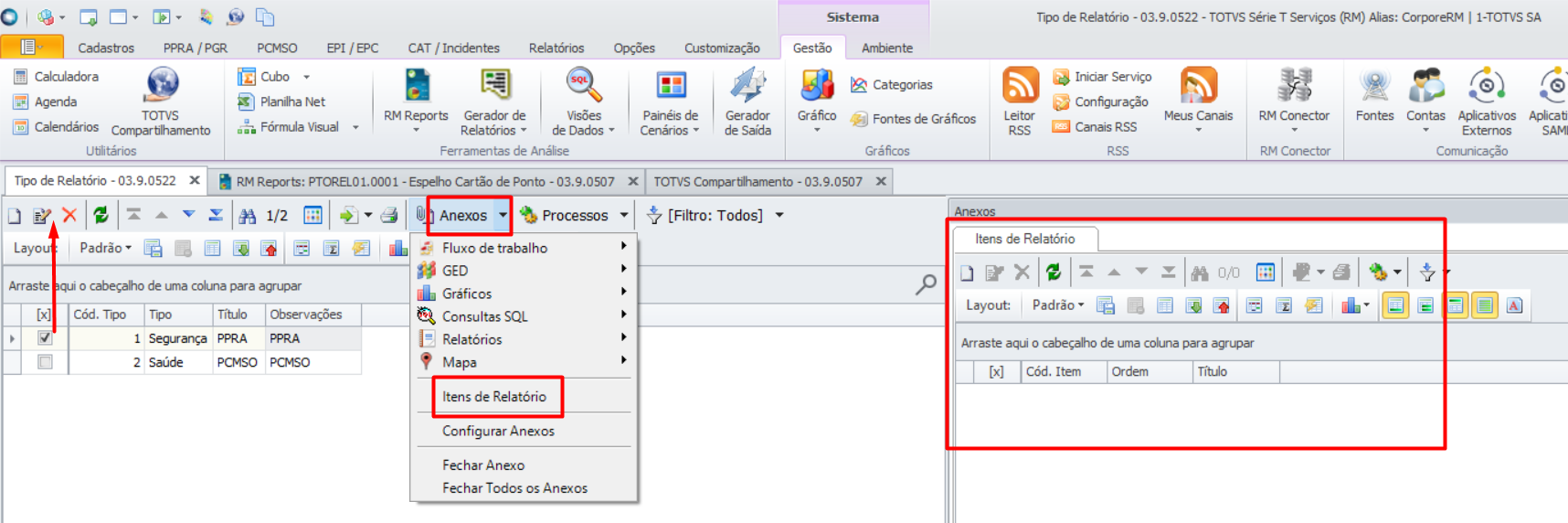This screenshot has width=1568, height=523.
Task: Expand the Cubo dropdown arrow
Action: coord(306,77)
